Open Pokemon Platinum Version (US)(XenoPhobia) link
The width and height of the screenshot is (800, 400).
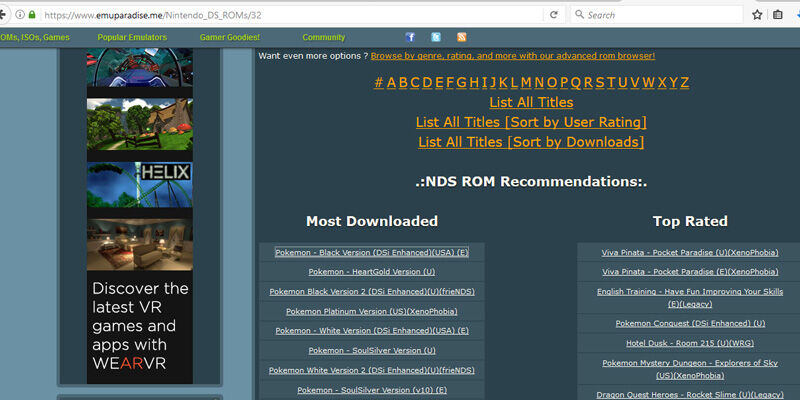tap(372, 311)
